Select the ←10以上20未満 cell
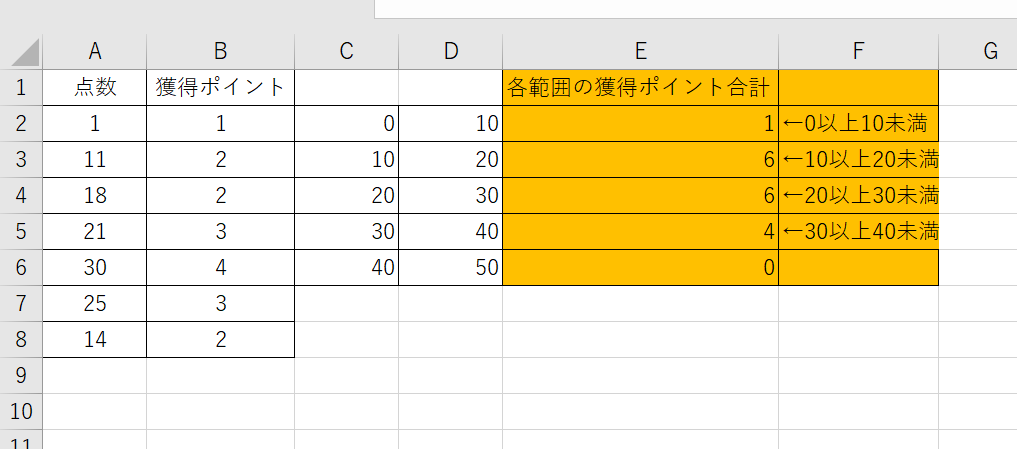 (858, 160)
